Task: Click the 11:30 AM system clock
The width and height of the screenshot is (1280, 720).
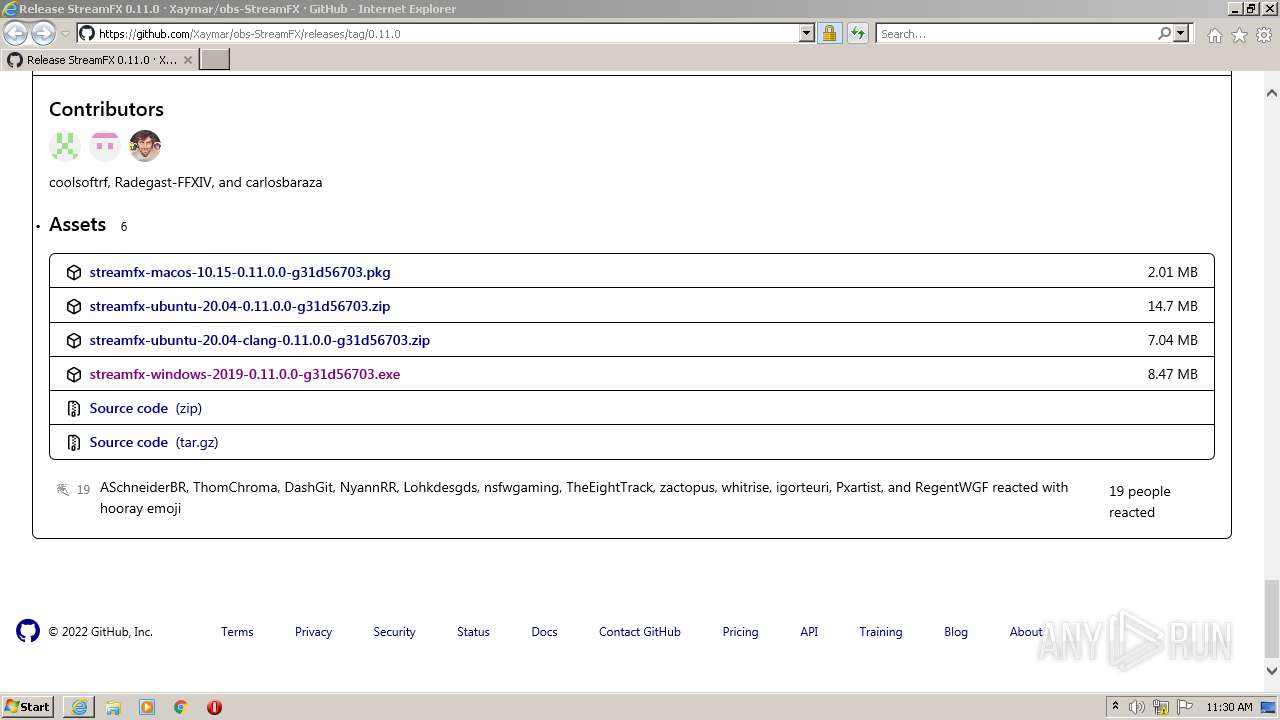Action: coord(1229,707)
